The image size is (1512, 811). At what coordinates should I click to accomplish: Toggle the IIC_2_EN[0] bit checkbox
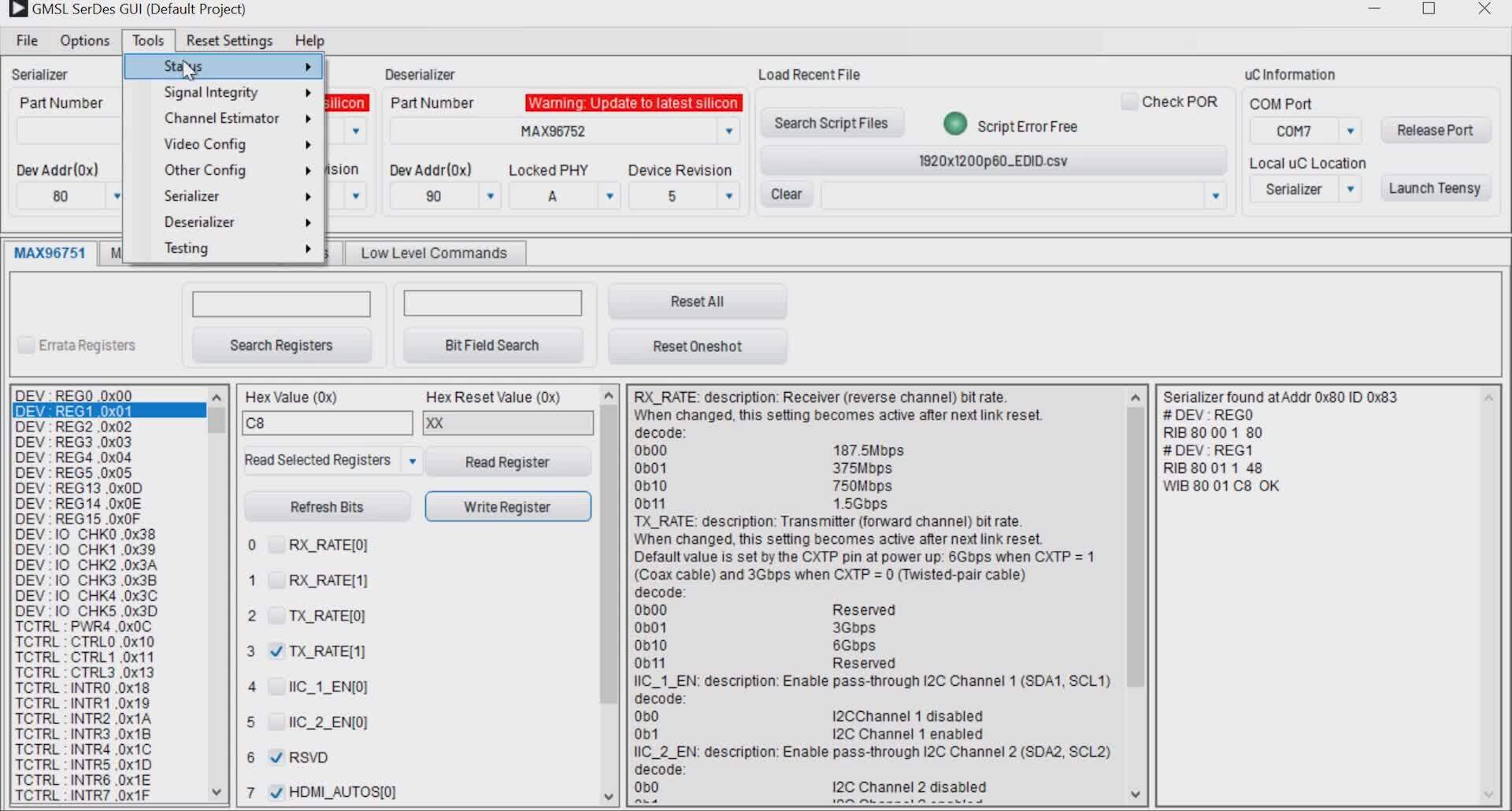click(276, 722)
